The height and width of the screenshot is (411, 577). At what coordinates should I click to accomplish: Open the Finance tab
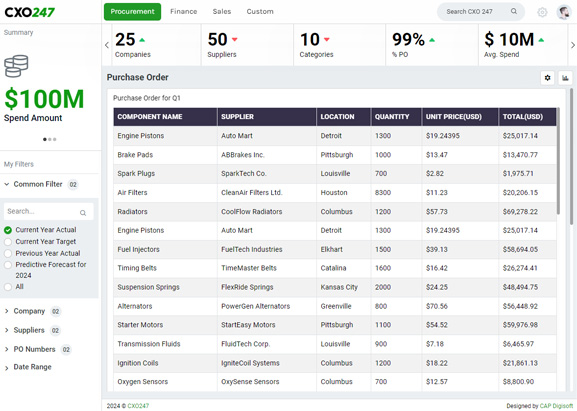click(x=183, y=12)
